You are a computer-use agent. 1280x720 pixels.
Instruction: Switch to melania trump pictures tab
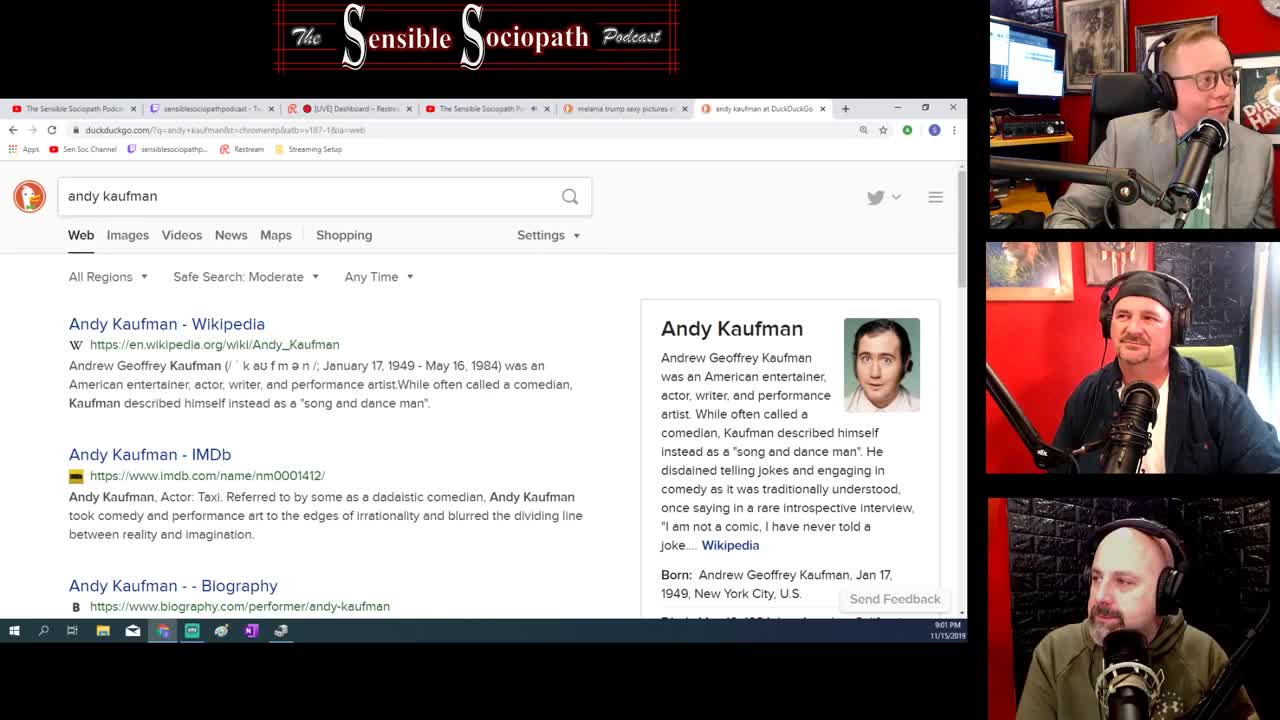click(x=625, y=108)
